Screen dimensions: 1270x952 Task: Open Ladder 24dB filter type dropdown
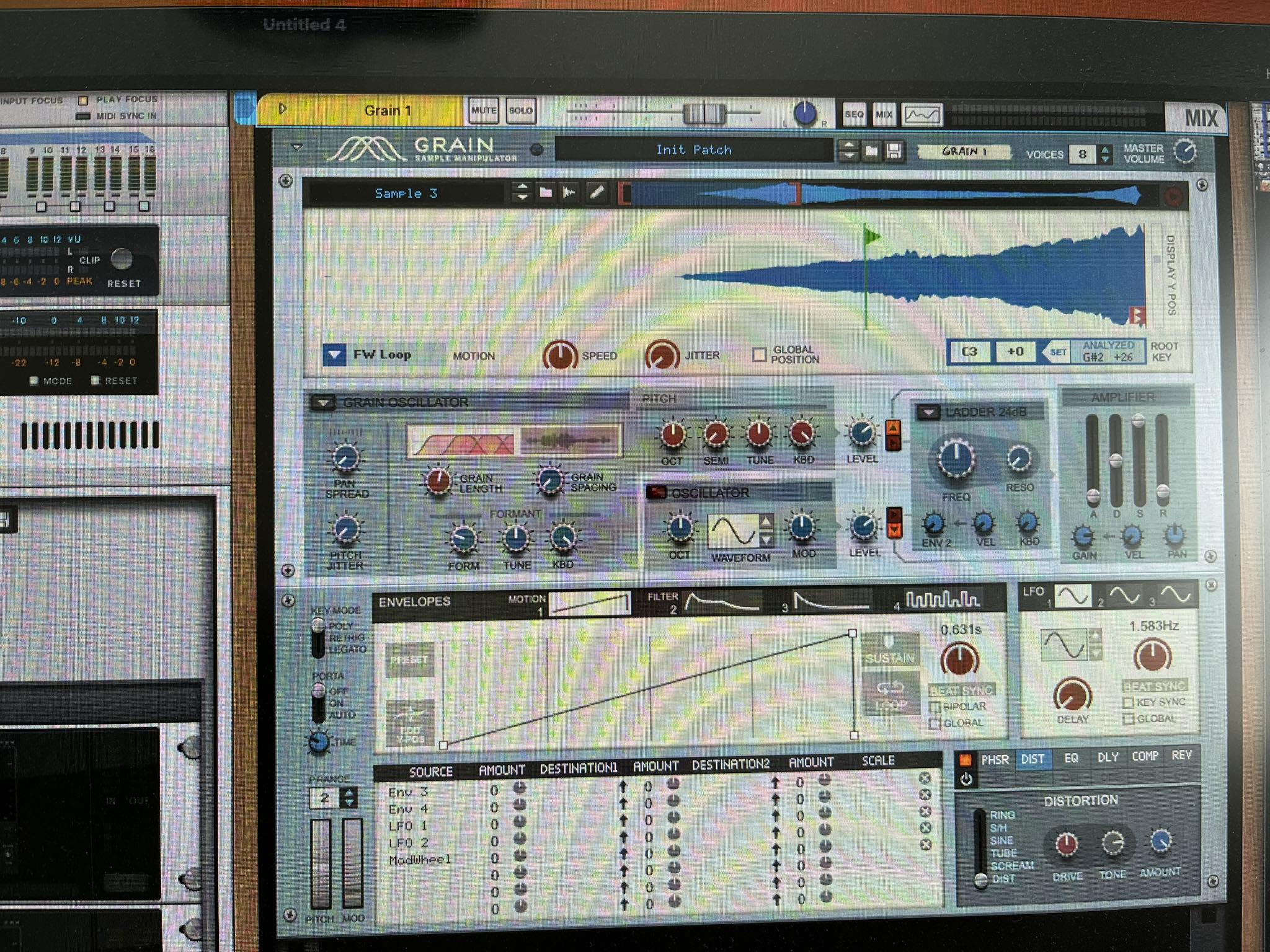928,412
